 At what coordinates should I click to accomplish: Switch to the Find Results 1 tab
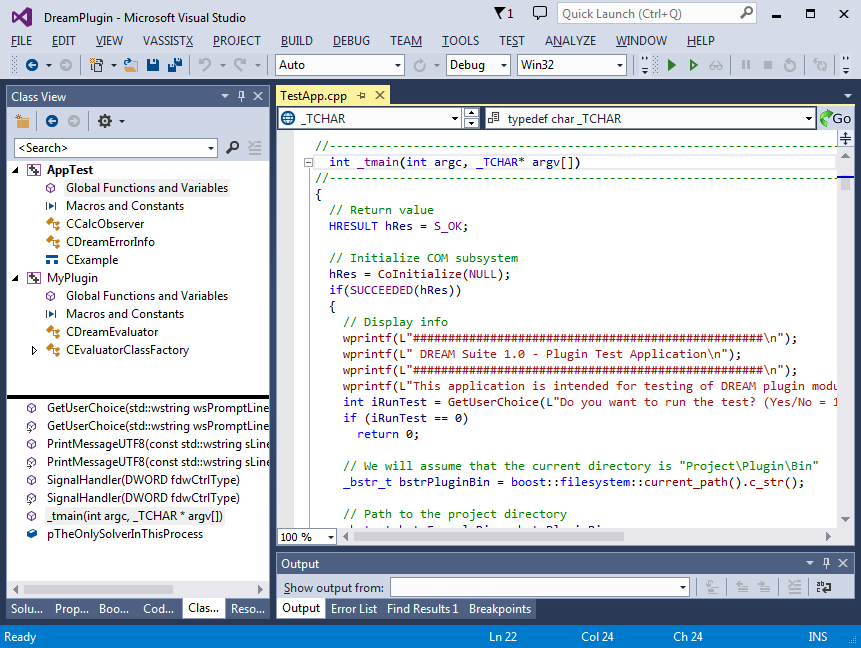point(422,609)
